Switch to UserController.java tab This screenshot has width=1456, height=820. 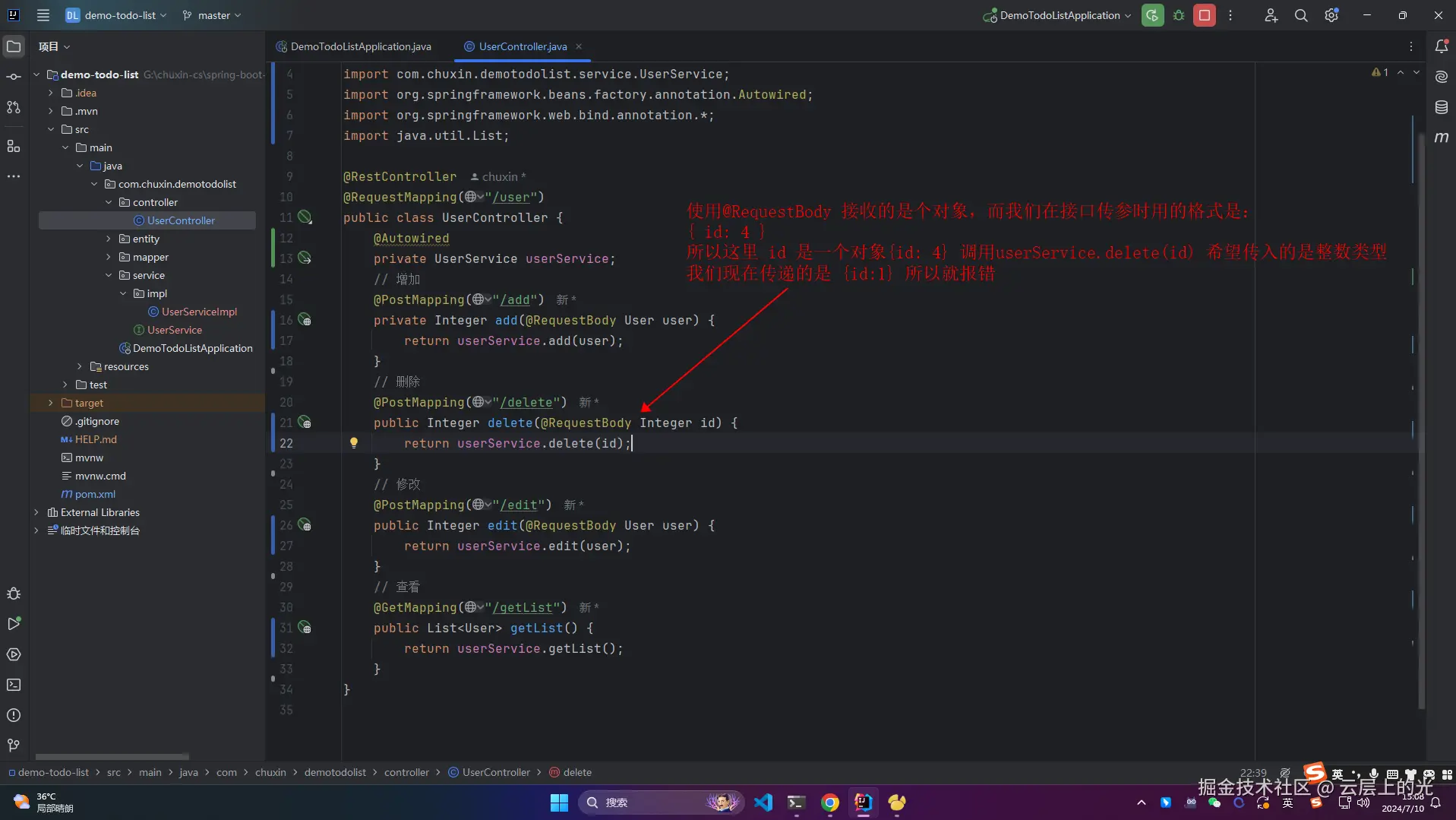[523, 46]
